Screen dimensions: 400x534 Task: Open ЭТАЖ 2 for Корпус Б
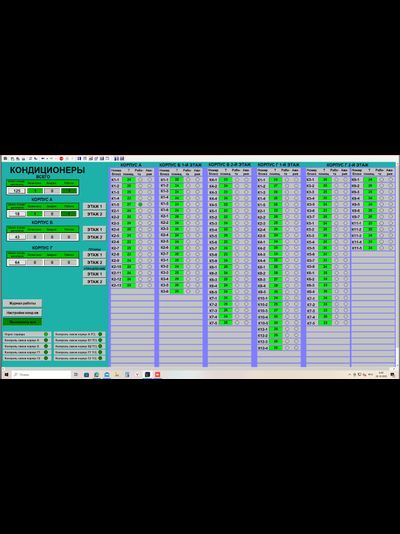[x=94, y=237]
